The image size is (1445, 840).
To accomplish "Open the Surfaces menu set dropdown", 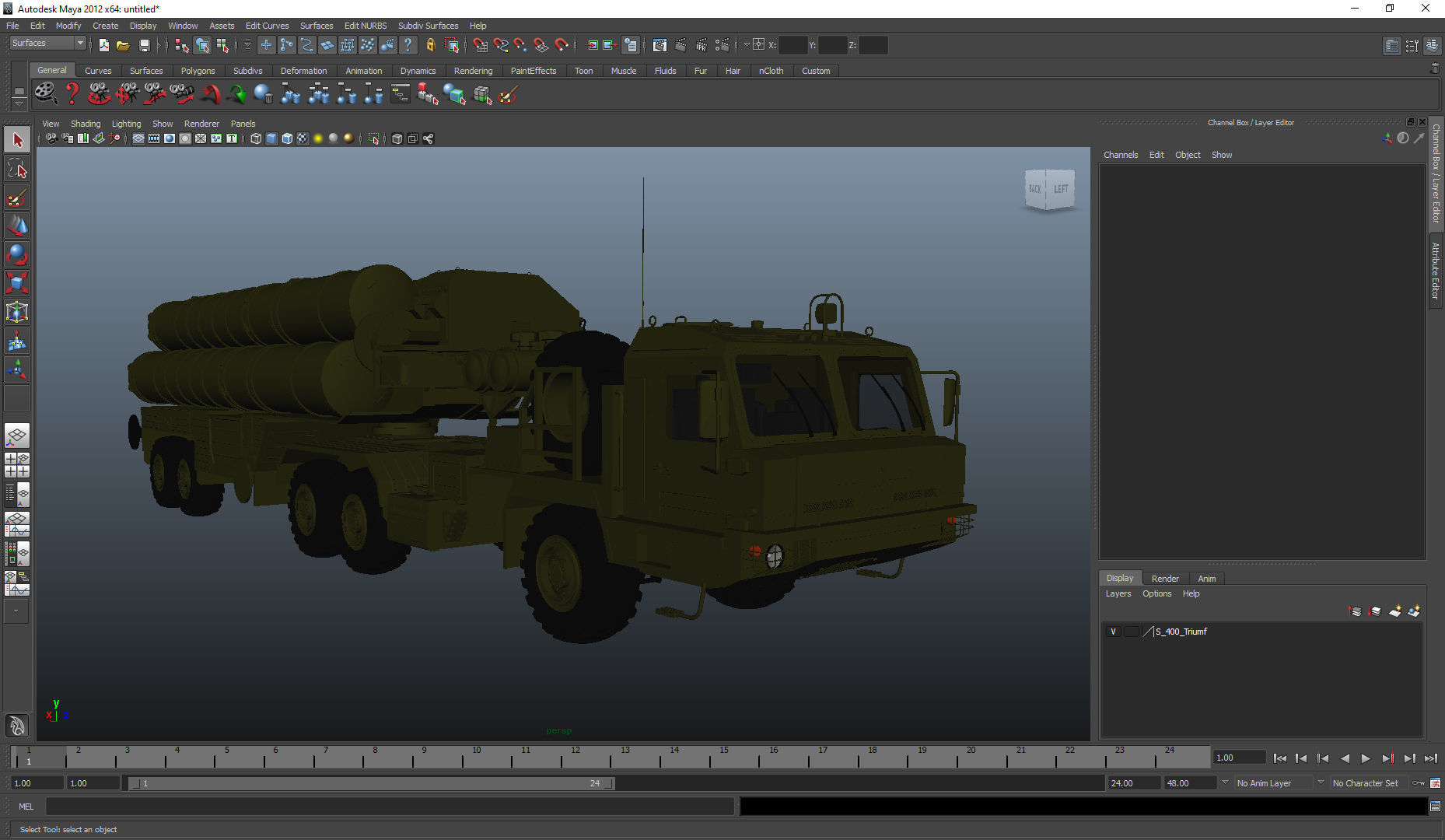I will coord(47,43).
